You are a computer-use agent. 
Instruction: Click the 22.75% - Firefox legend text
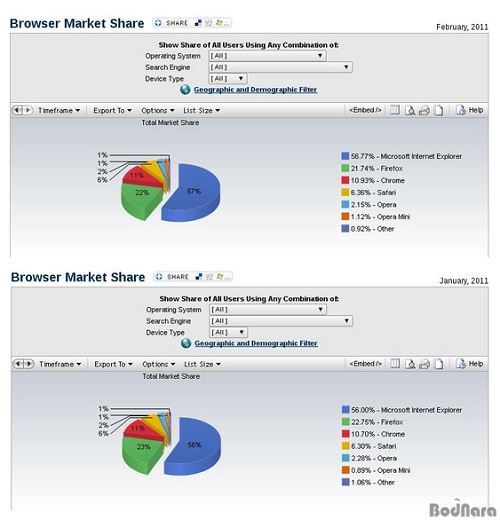coord(377,422)
